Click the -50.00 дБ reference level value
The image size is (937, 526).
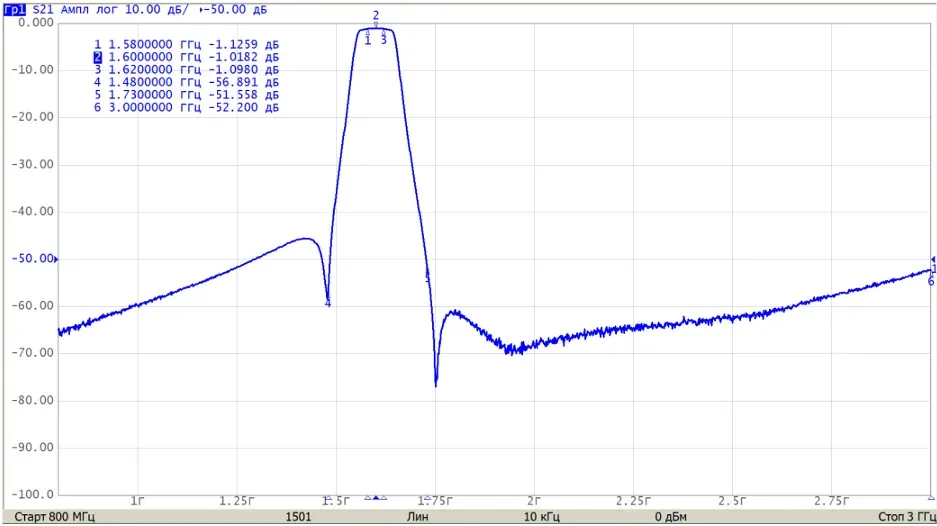tap(236, 10)
